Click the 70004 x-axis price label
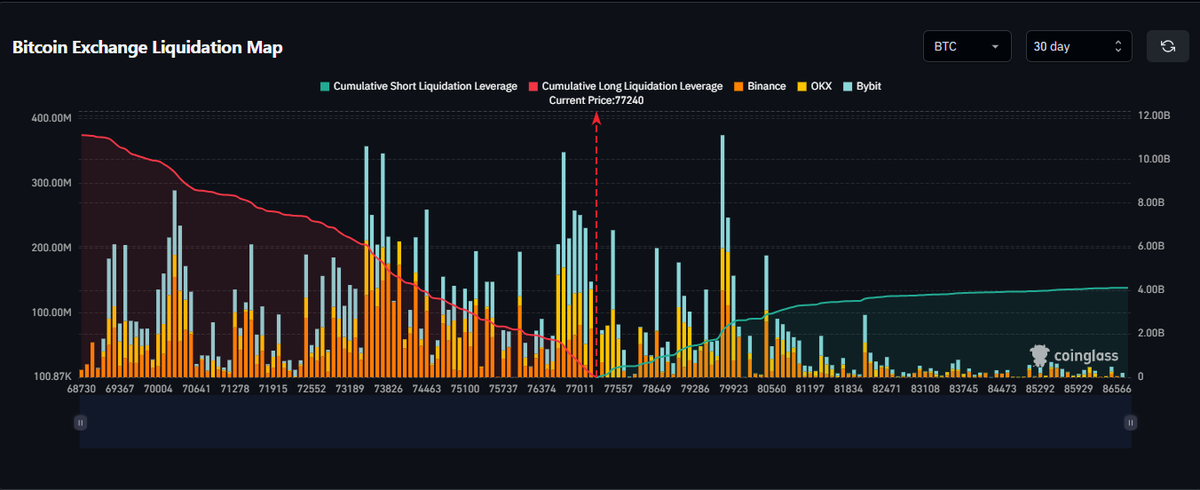1200x490 pixels. click(x=157, y=388)
